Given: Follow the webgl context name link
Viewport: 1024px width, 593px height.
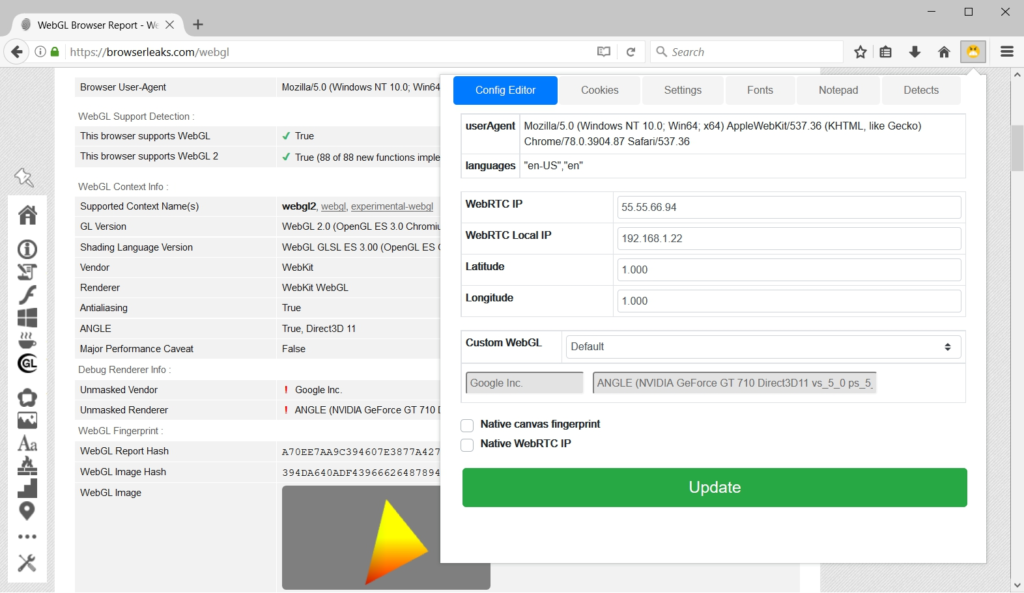Looking at the screenshot, I should point(333,206).
